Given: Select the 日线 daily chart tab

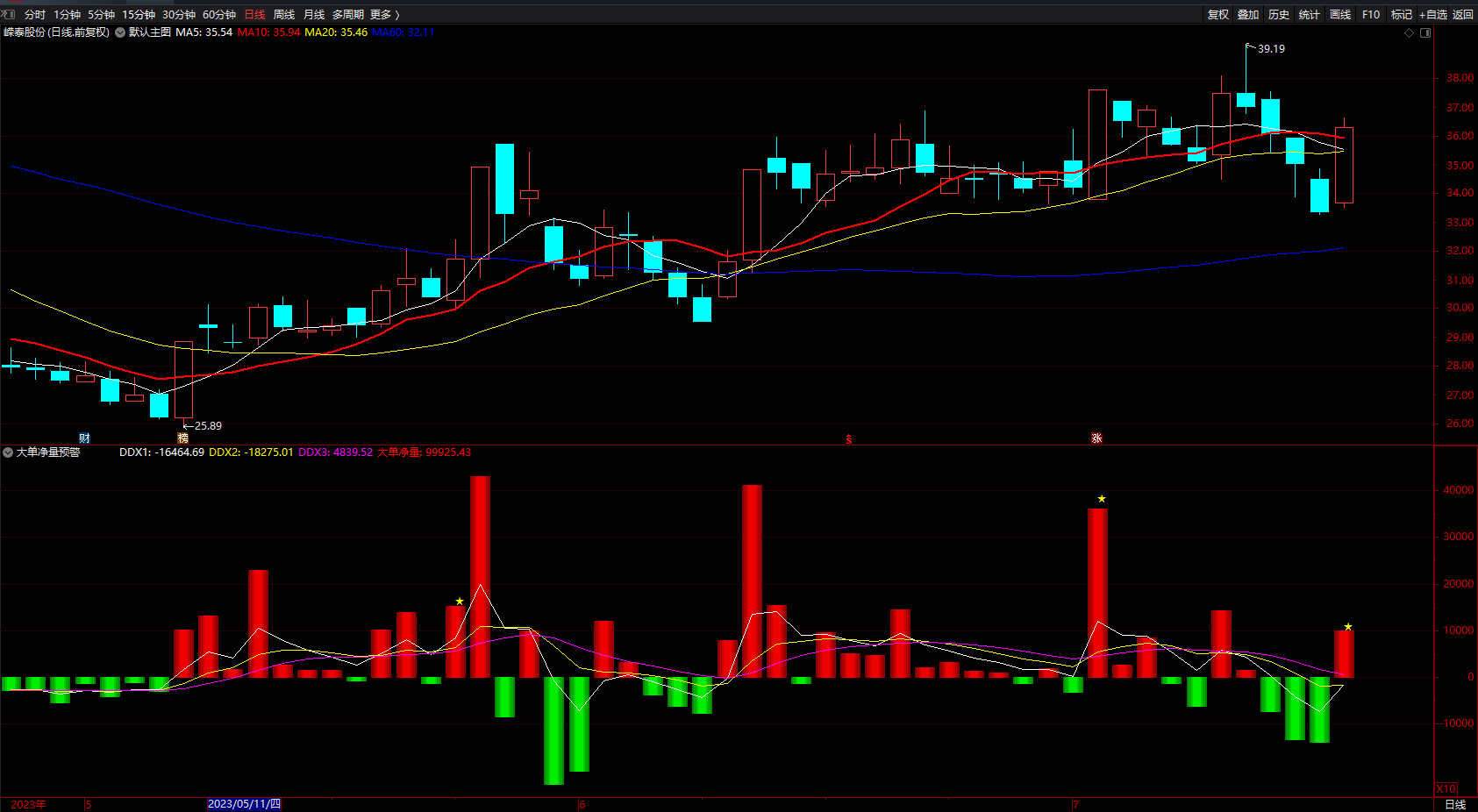Looking at the screenshot, I should [x=254, y=15].
